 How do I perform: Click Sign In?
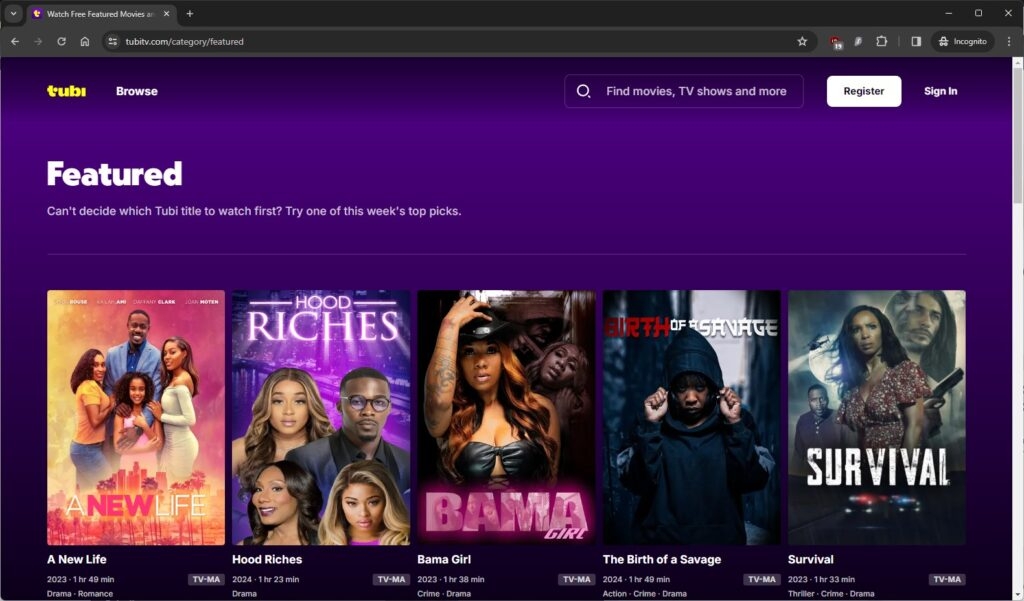point(940,91)
